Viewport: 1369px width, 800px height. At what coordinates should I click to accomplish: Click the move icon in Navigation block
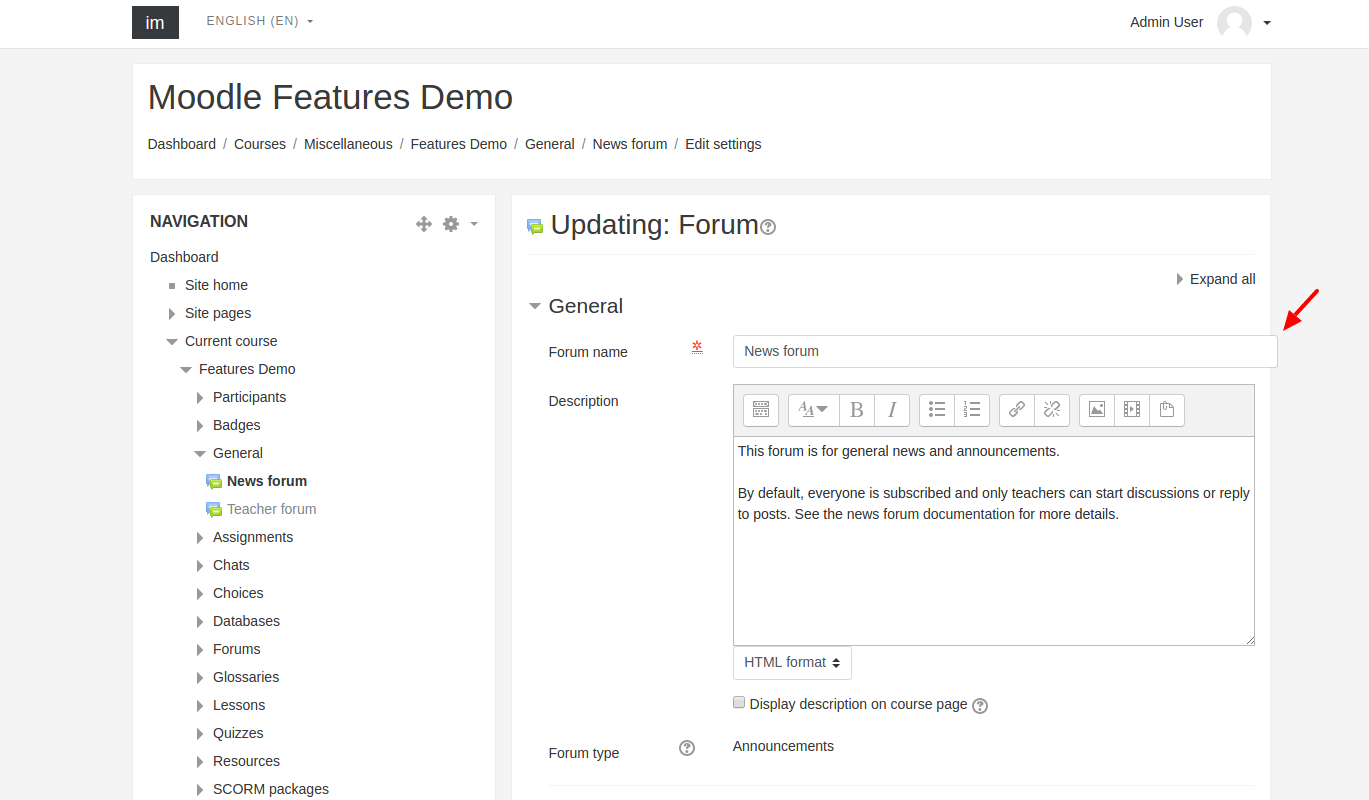tap(424, 224)
